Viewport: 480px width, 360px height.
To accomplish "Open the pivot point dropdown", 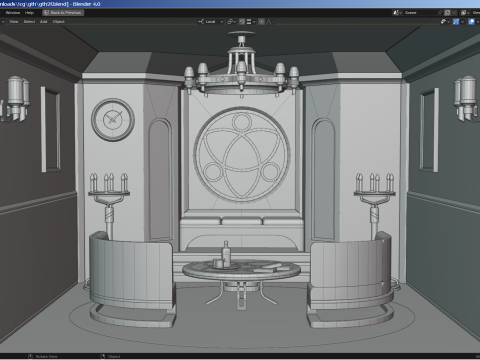I will [x=231, y=22].
